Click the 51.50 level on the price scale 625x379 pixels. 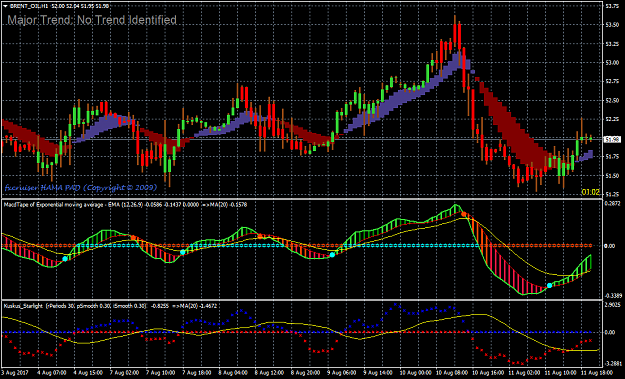point(612,176)
